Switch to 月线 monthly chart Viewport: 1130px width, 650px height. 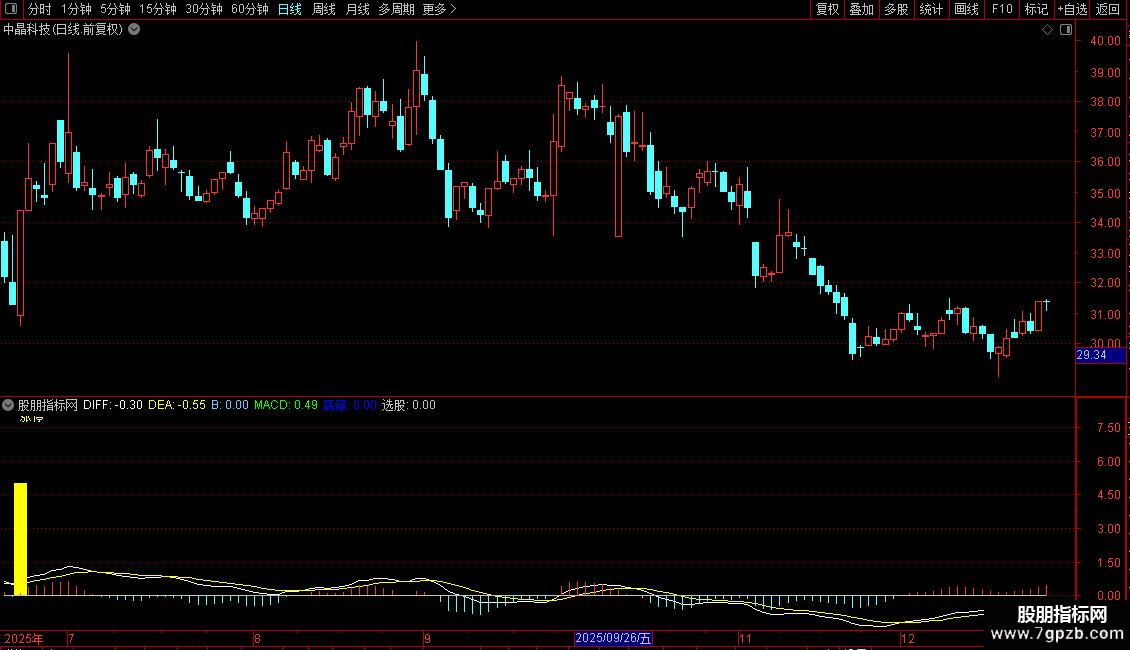pos(357,9)
